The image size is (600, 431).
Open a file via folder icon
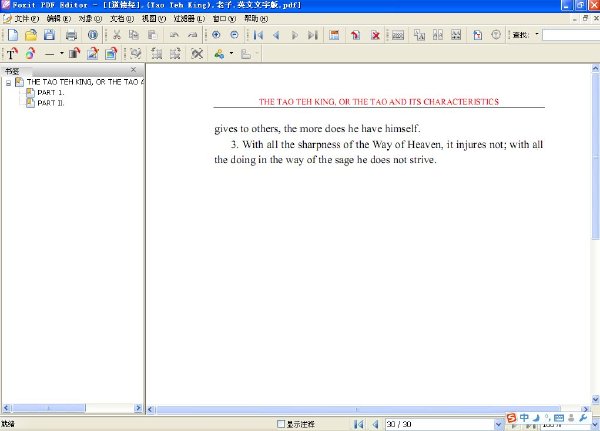click(x=31, y=35)
